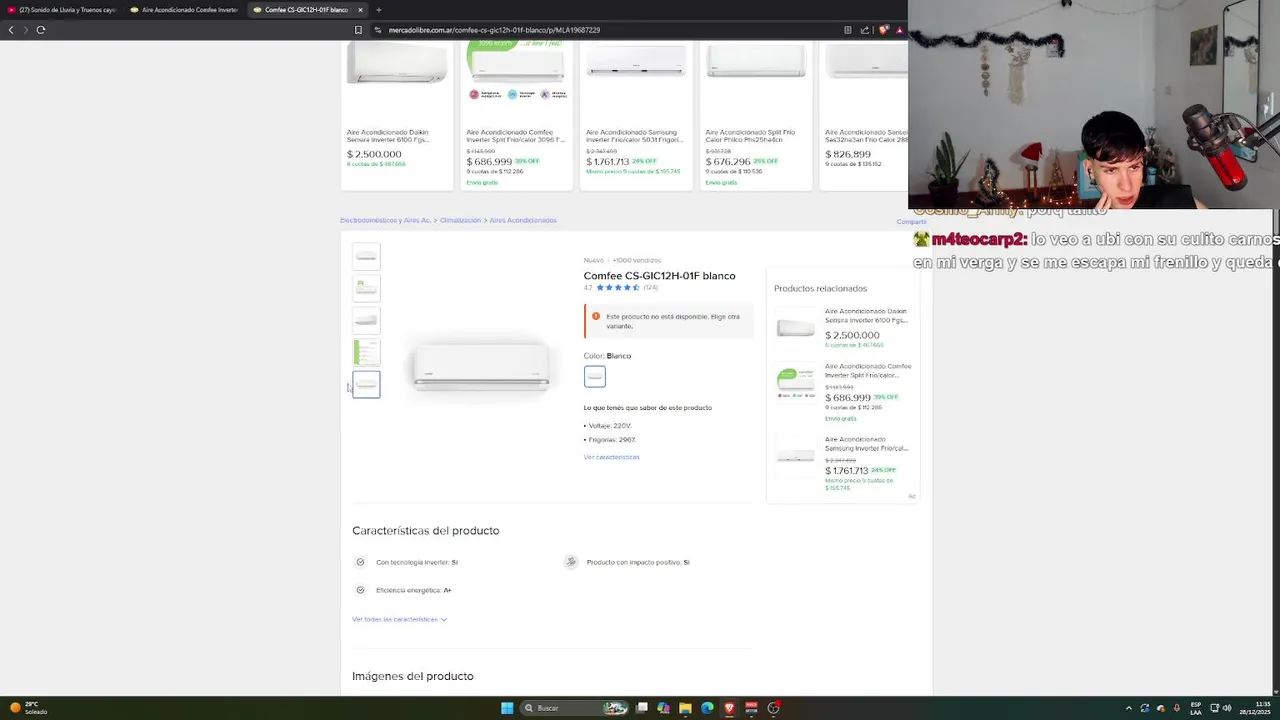Screen dimensions: 1280x720
Task: Open top carousel Philco $676.296 card
Action: point(756,115)
